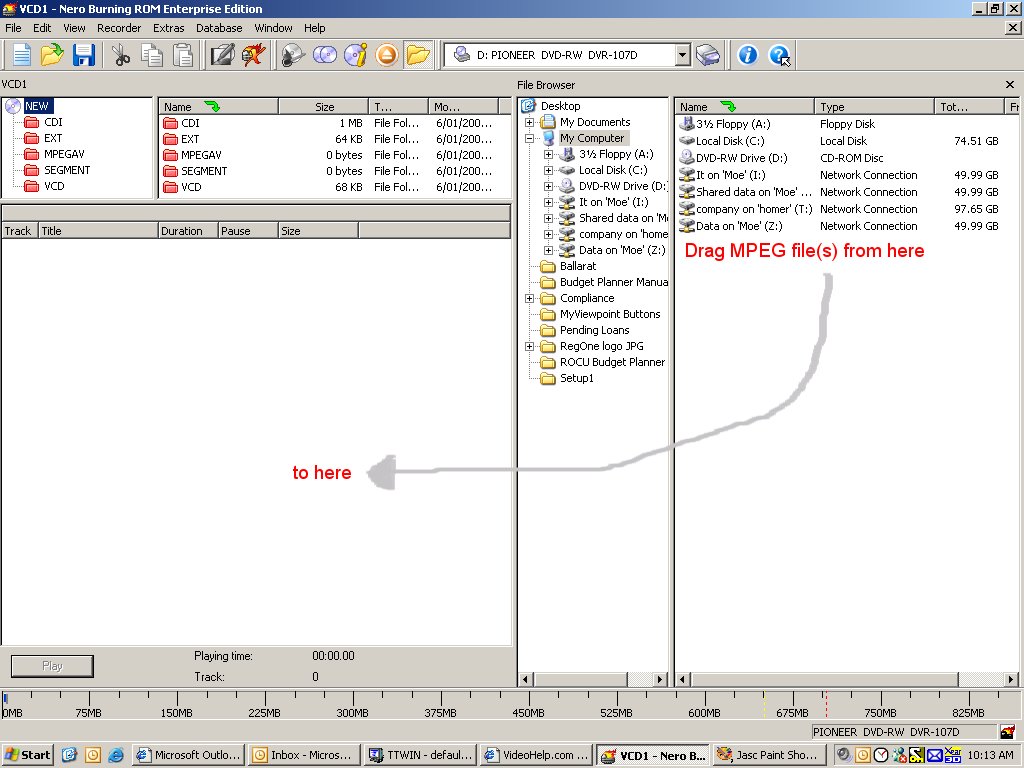
Task: Open the Edit menu
Action: [42, 28]
